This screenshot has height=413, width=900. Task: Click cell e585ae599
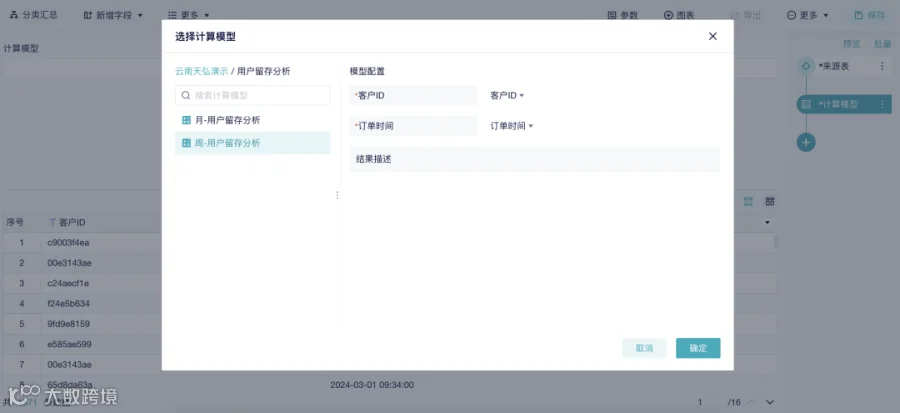(x=69, y=344)
